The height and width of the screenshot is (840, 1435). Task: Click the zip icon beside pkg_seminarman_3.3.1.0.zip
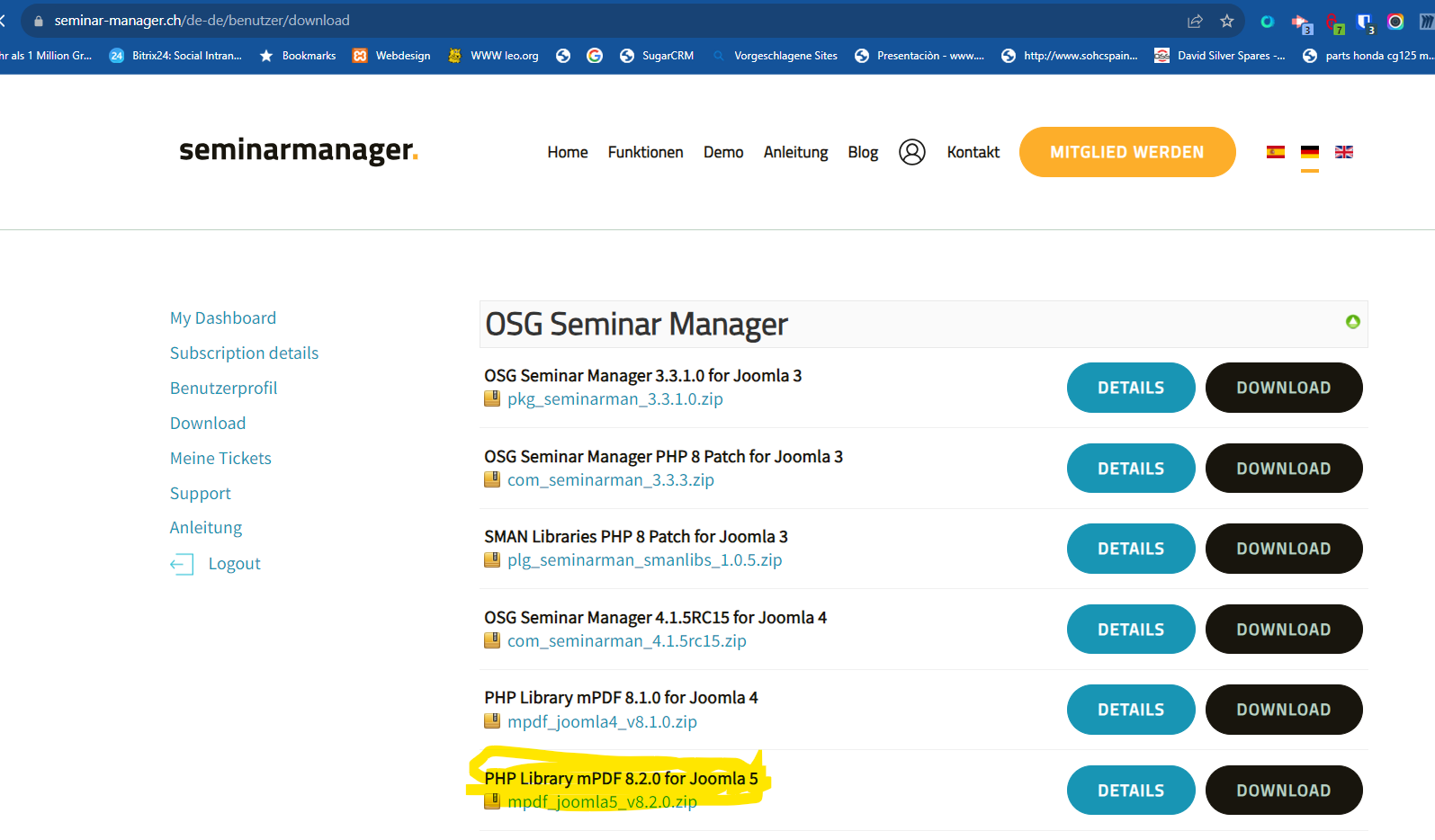(x=492, y=398)
